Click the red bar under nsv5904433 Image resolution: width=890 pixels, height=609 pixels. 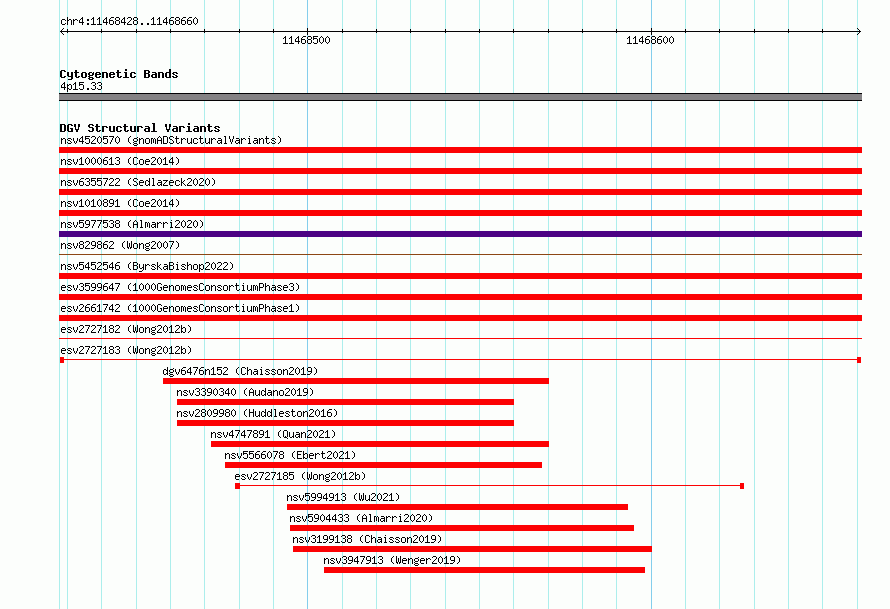click(462, 528)
